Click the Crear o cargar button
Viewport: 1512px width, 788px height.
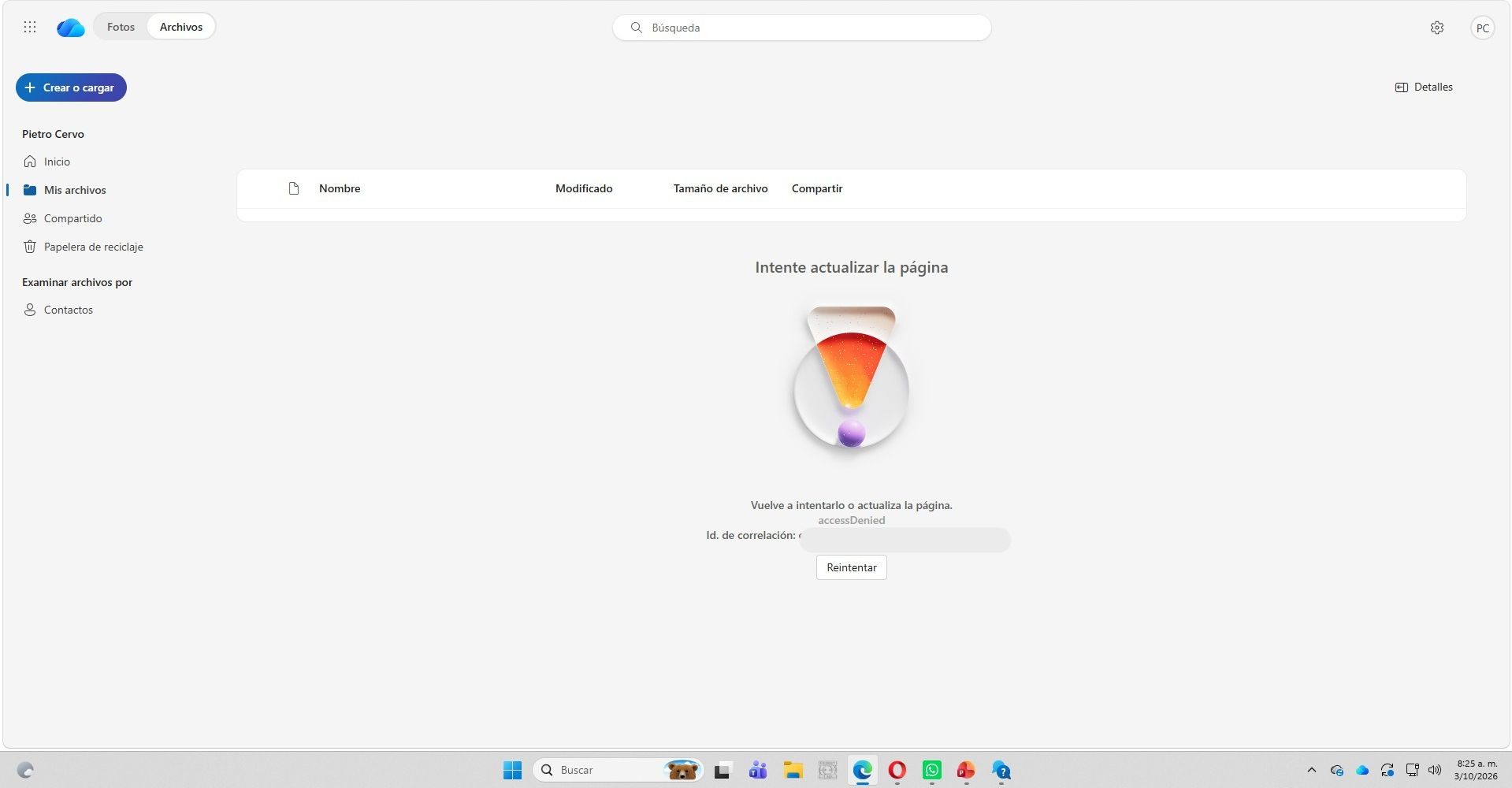coord(71,87)
